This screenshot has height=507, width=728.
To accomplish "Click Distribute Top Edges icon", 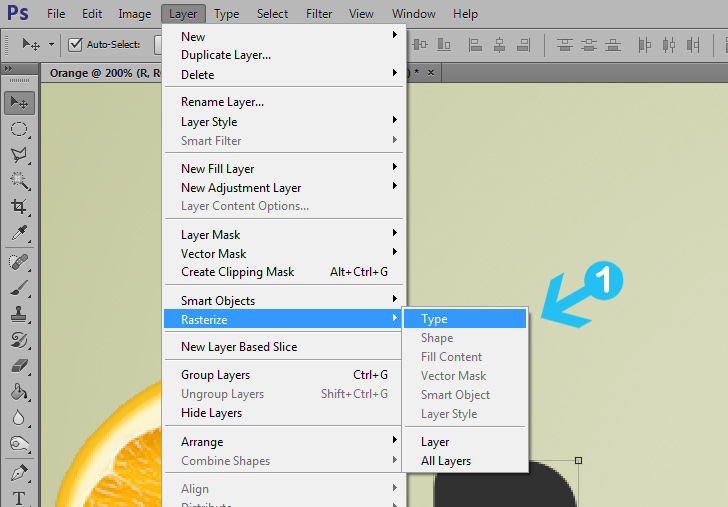I will [565, 45].
